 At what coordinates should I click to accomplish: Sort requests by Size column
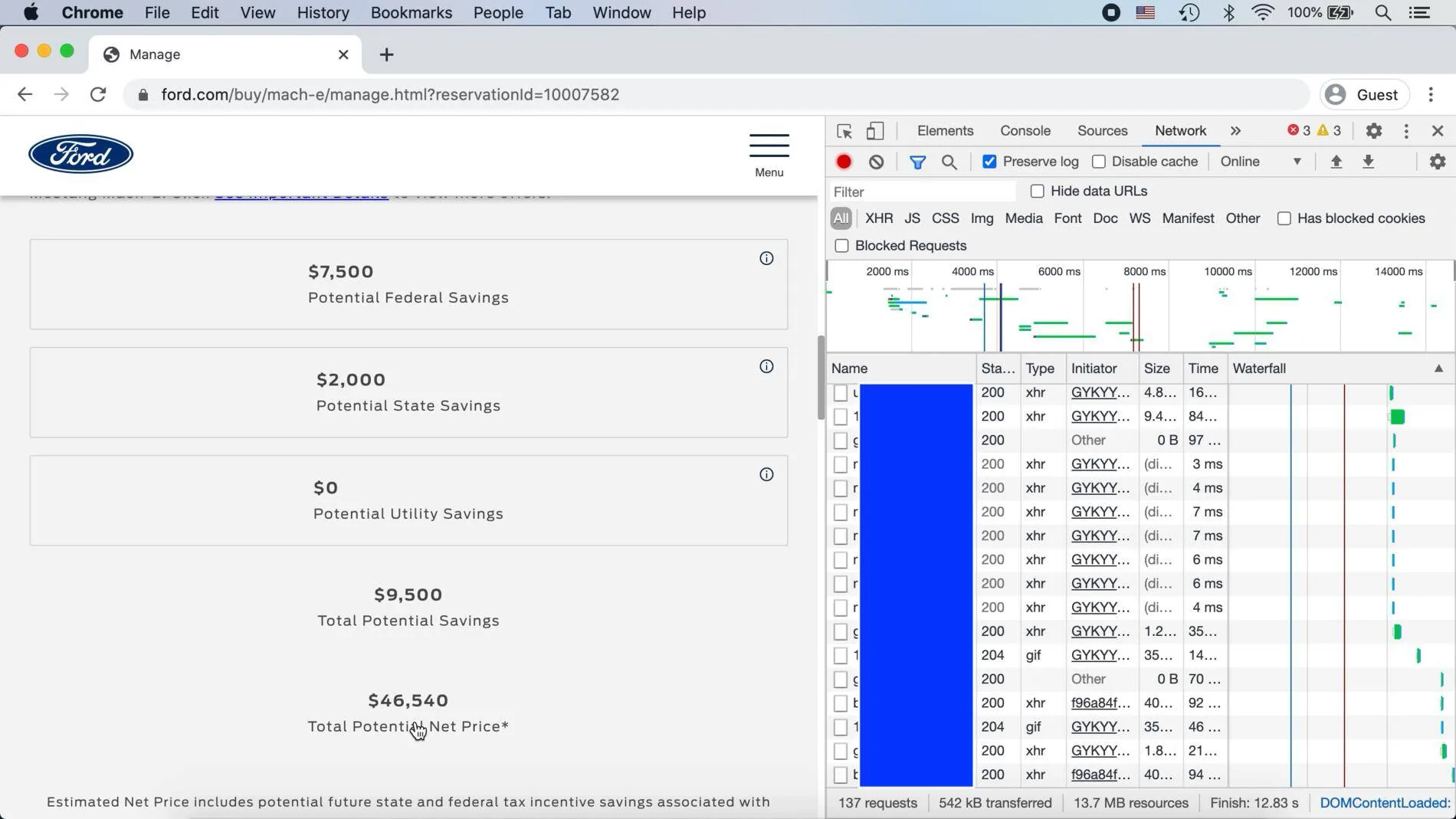1160,369
